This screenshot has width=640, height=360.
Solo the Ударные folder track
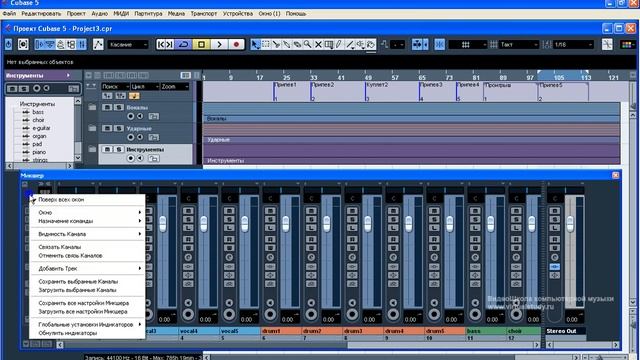pos(118,128)
